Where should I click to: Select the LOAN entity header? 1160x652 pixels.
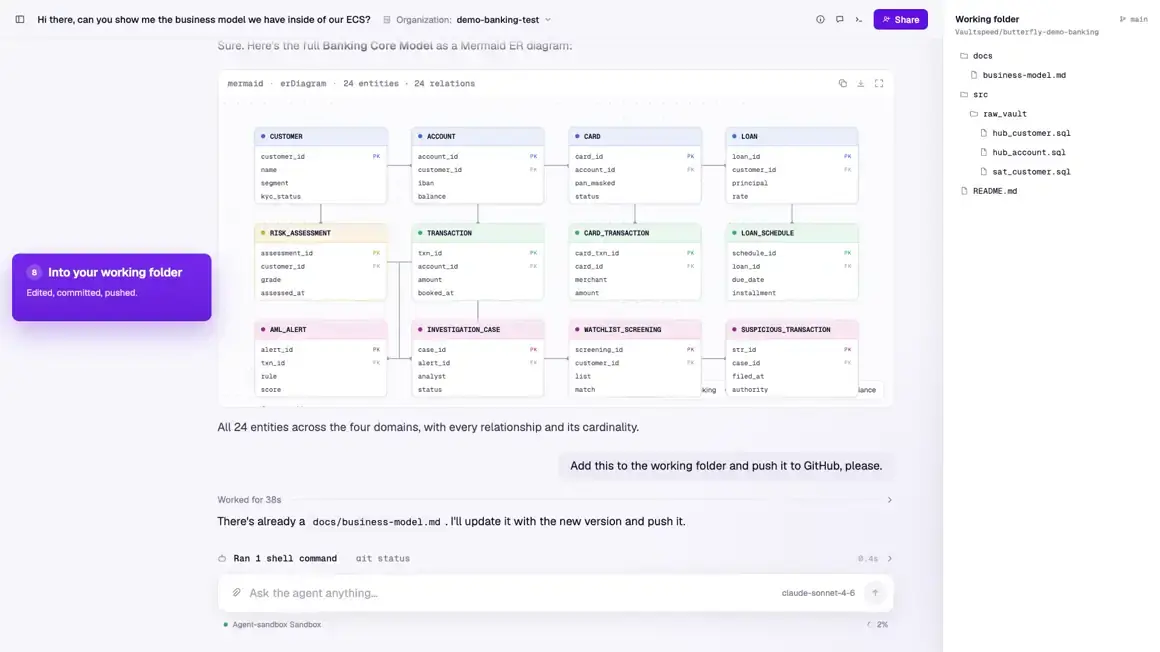(x=792, y=136)
